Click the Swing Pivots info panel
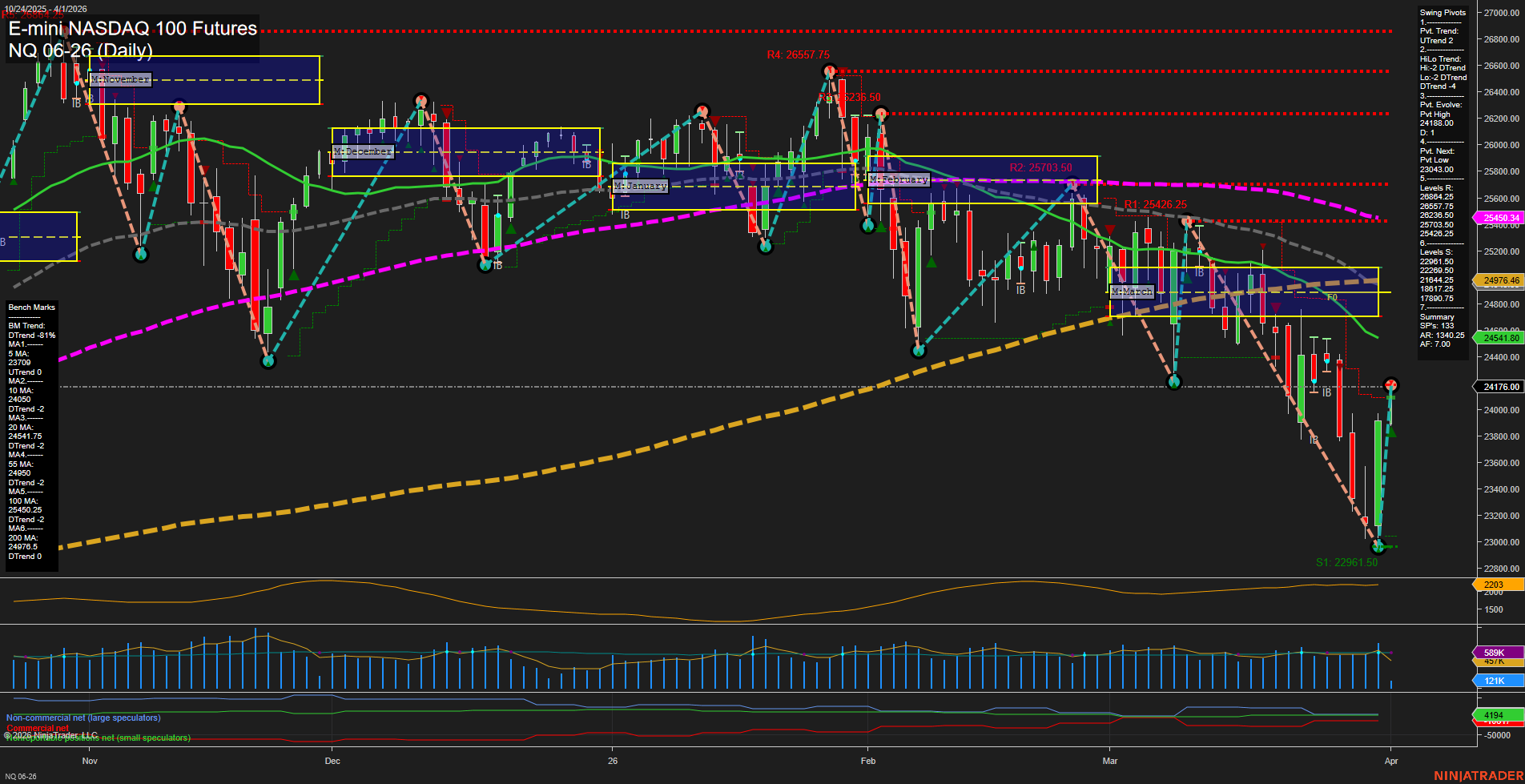 tap(1443, 160)
